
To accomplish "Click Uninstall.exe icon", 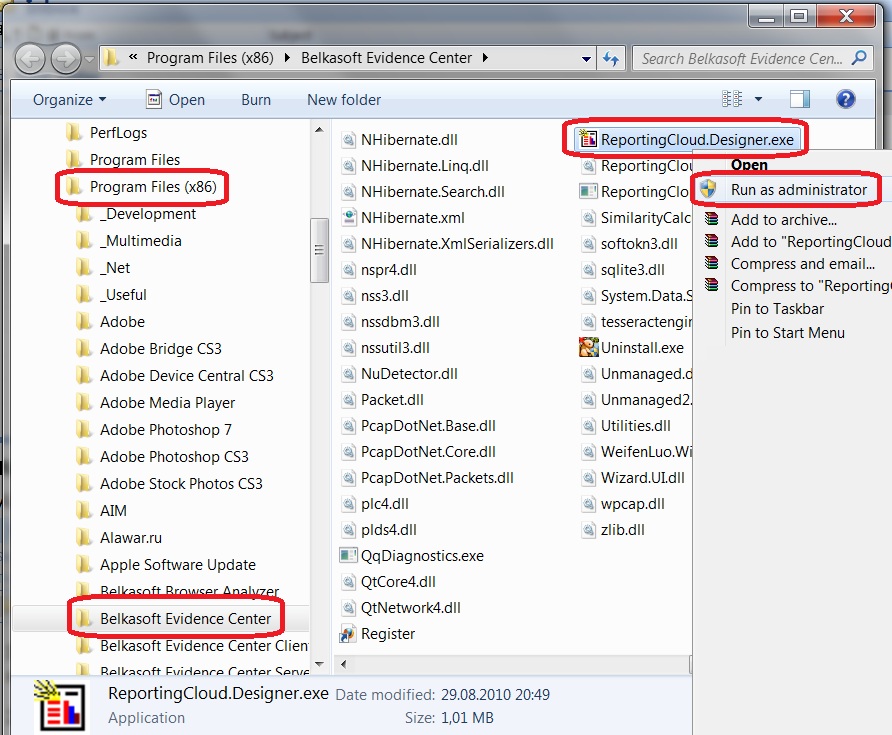I will click(x=589, y=347).
